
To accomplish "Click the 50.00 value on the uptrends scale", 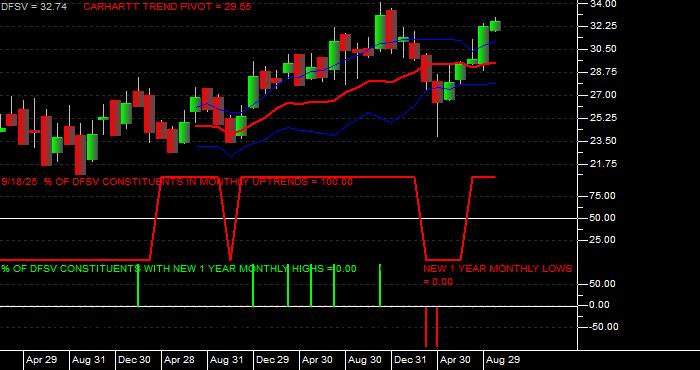I will (603, 218).
